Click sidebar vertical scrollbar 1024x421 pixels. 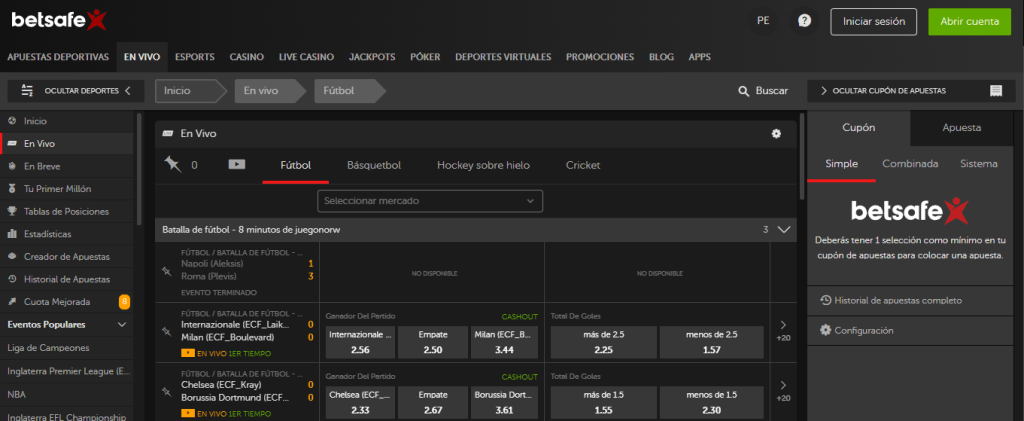(x=138, y=170)
